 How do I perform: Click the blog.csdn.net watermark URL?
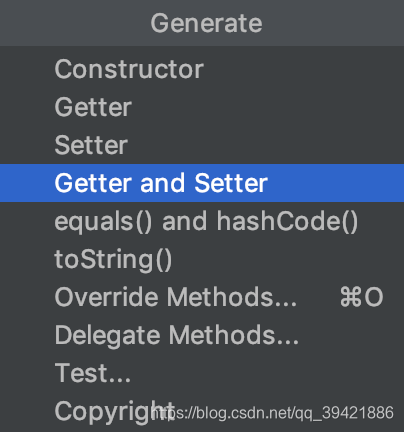pos(272,413)
